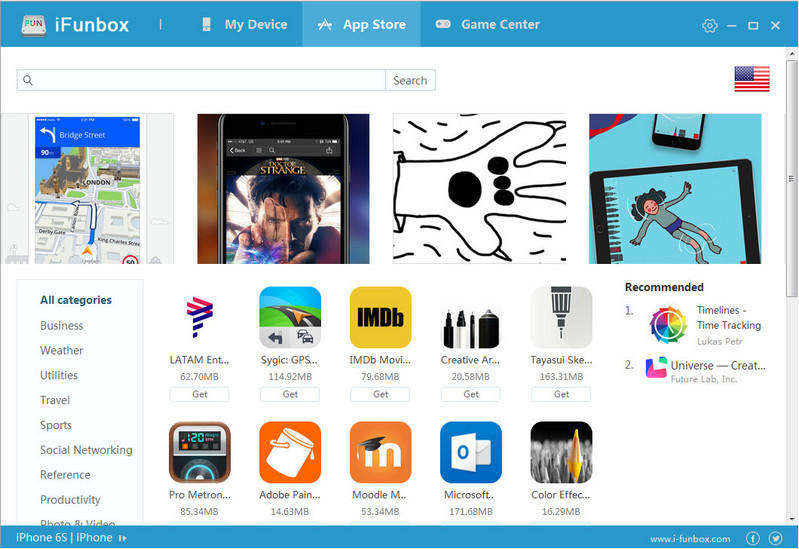Viewport: 799px width, 549px height.
Task: Click the Pro Metron... app name
Action: pos(200,495)
